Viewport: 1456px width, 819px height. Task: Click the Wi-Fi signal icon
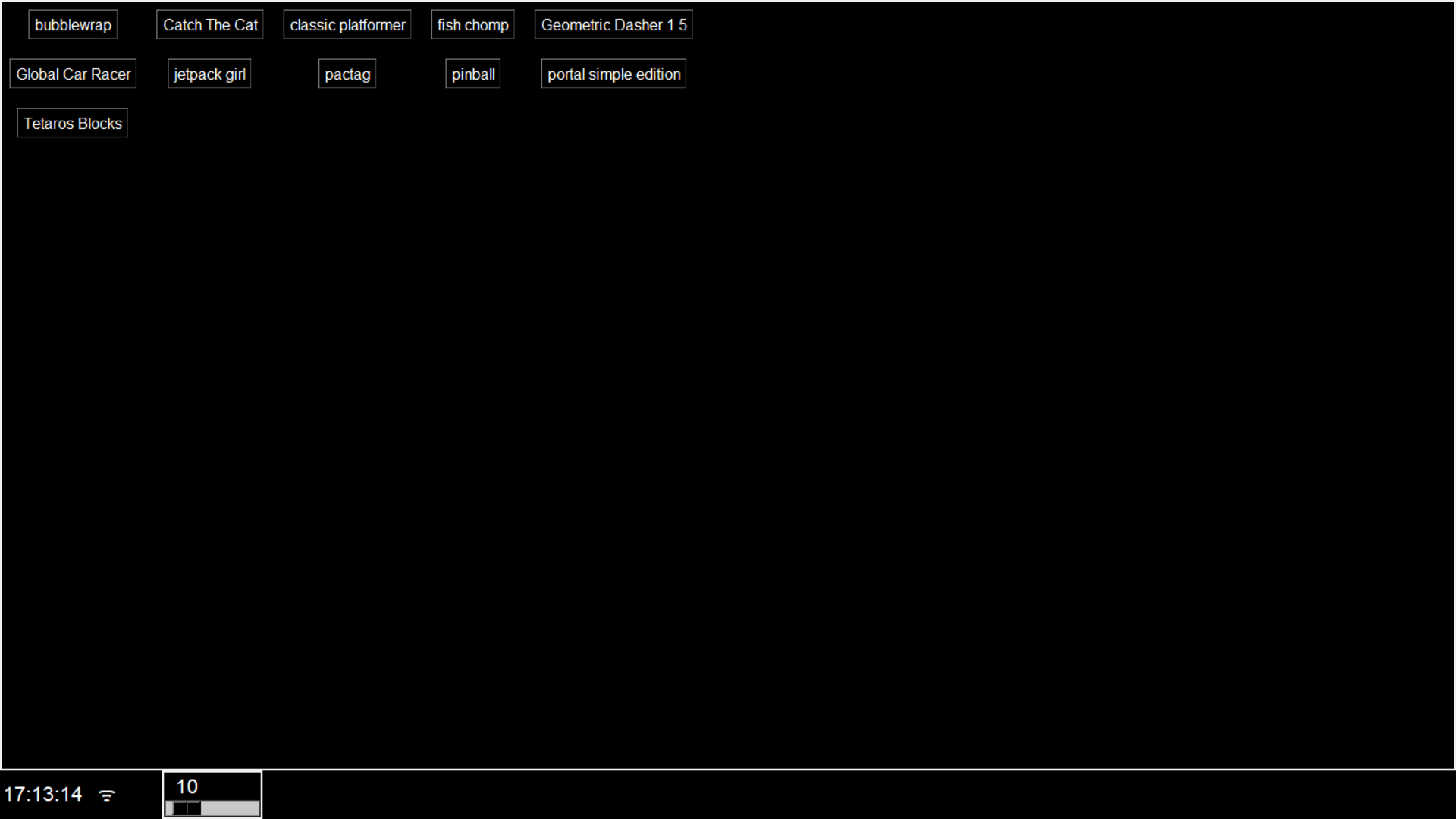coord(107,795)
